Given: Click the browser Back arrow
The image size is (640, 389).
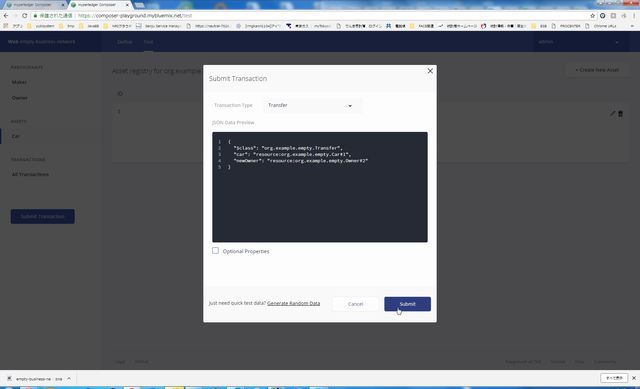Looking at the screenshot, I should pos(6,16).
